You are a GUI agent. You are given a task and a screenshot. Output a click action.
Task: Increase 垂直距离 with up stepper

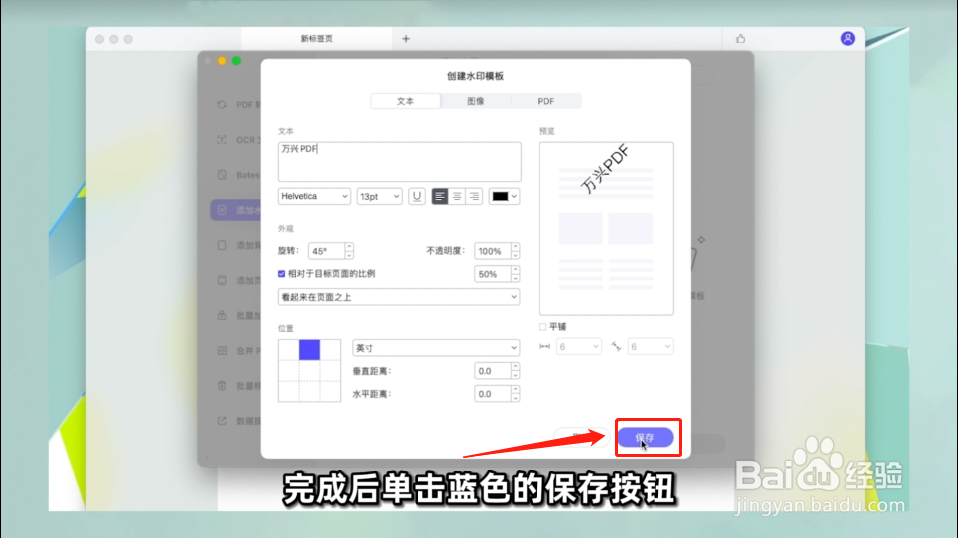click(x=516, y=366)
